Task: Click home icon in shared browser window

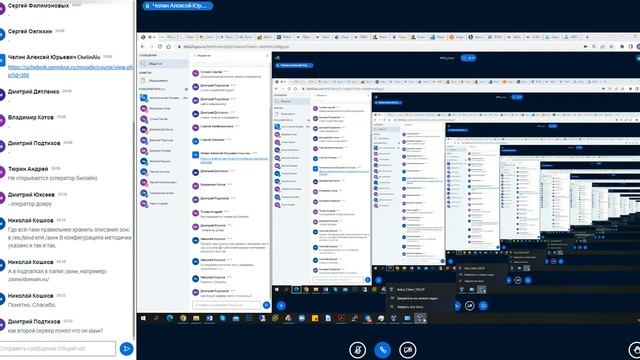Action: [x=168, y=47]
